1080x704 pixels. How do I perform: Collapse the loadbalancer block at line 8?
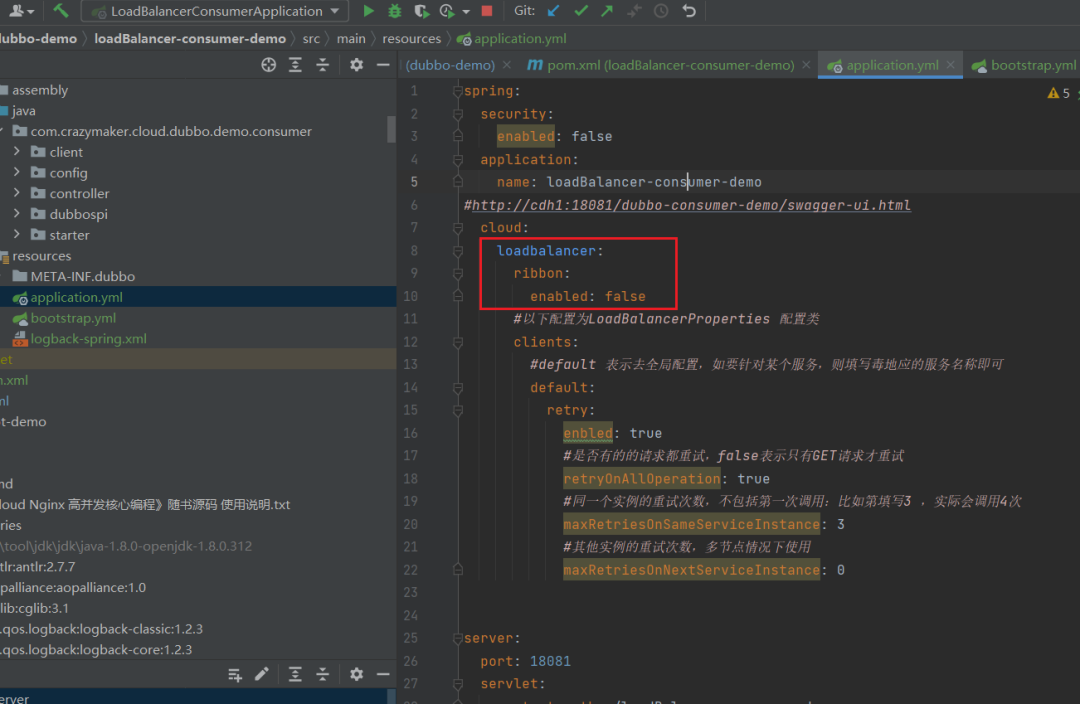[458, 251]
